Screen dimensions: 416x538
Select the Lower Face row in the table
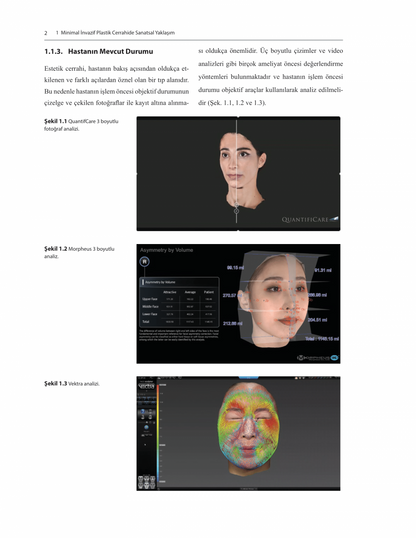coord(178,314)
